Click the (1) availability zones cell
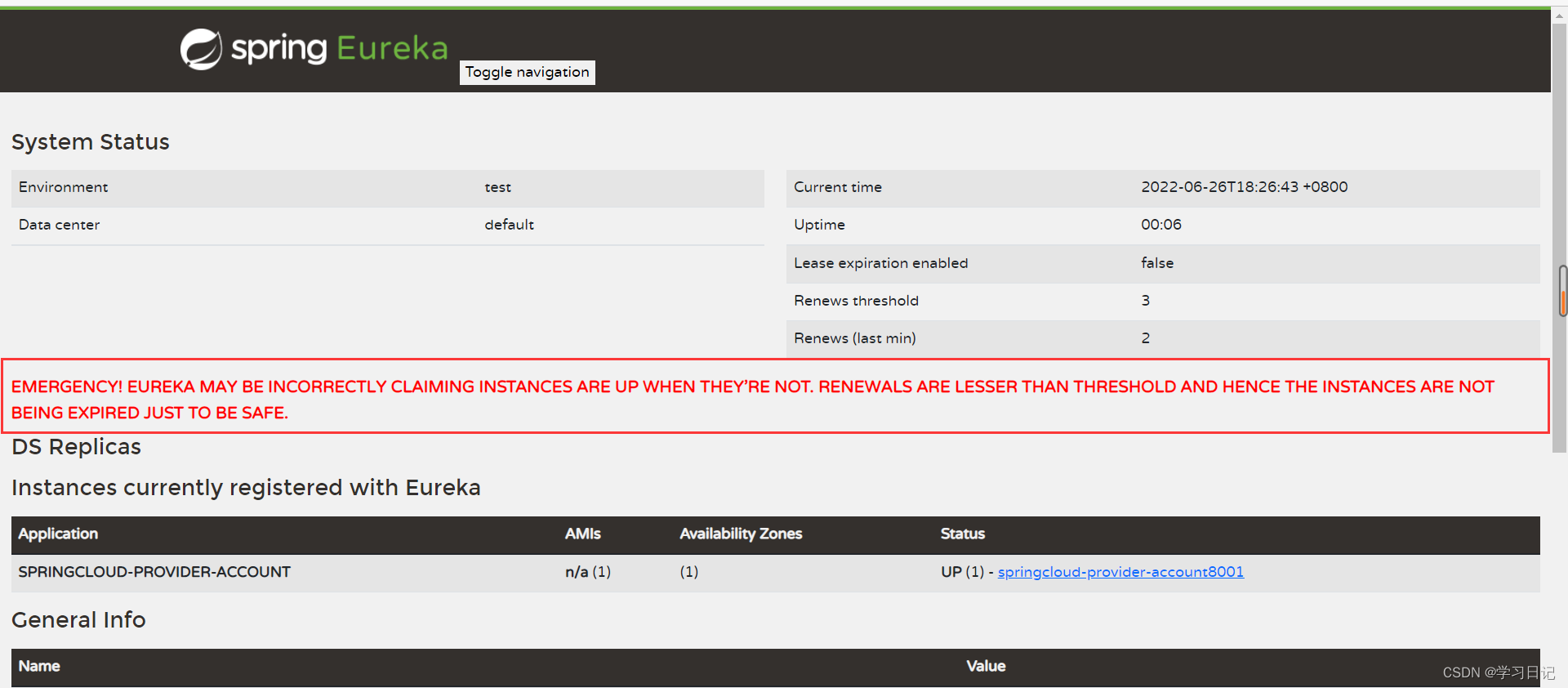 [688, 572]
